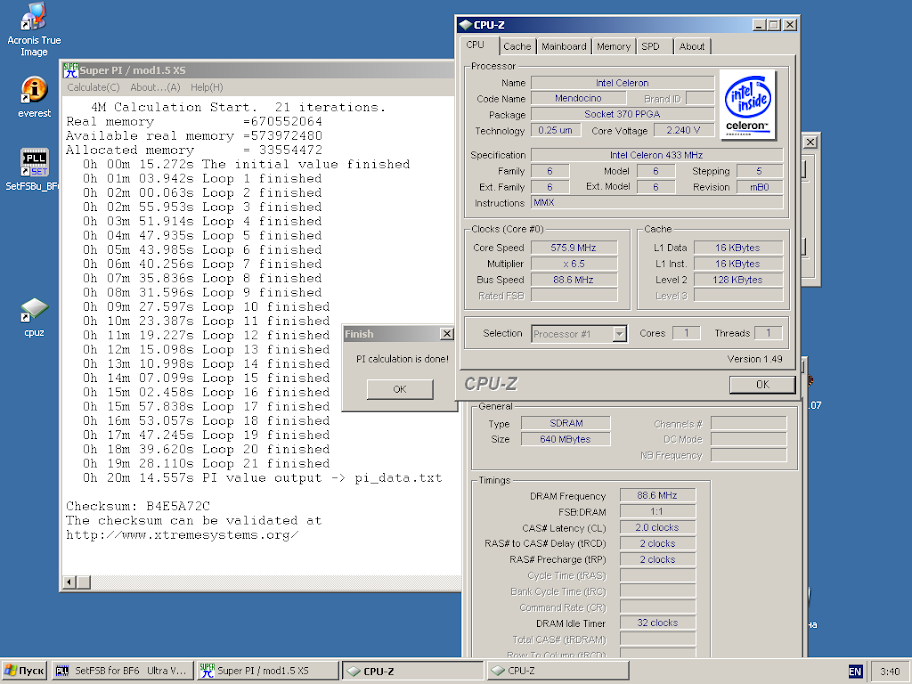The height and width of the screenshot is (684, 912).
Task: Click the Intel Inside Celeron logo
Action: [x=748, y=105]
